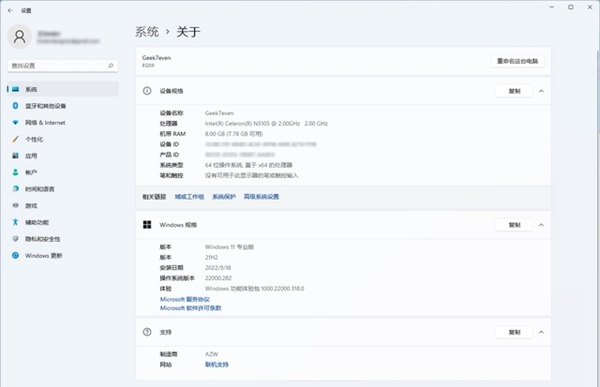
Task: Click the gaming controller icon
Action: click(15, 205)
